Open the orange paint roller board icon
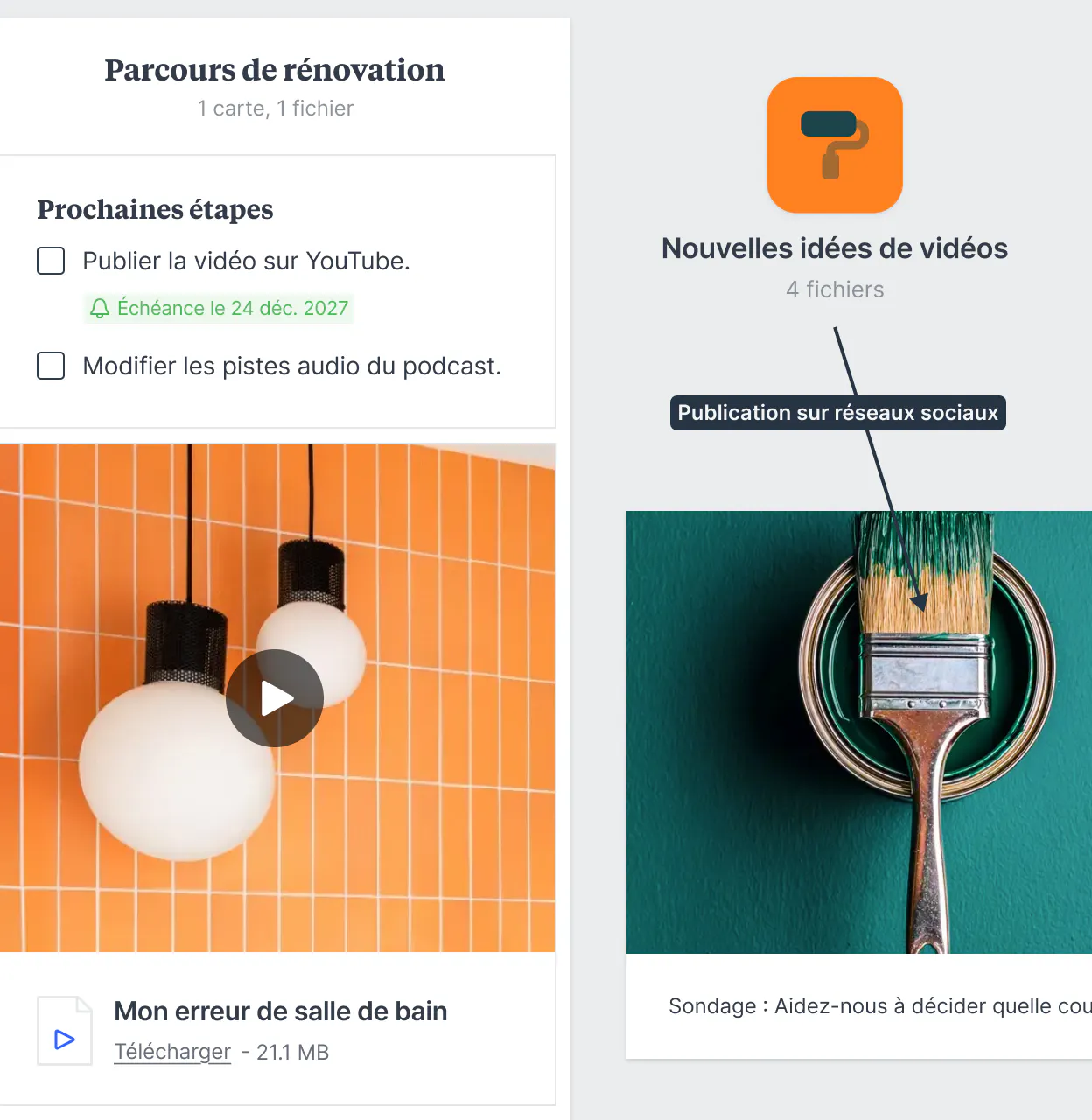This screenshot has width=1092, height=1120. pos(835,145)
